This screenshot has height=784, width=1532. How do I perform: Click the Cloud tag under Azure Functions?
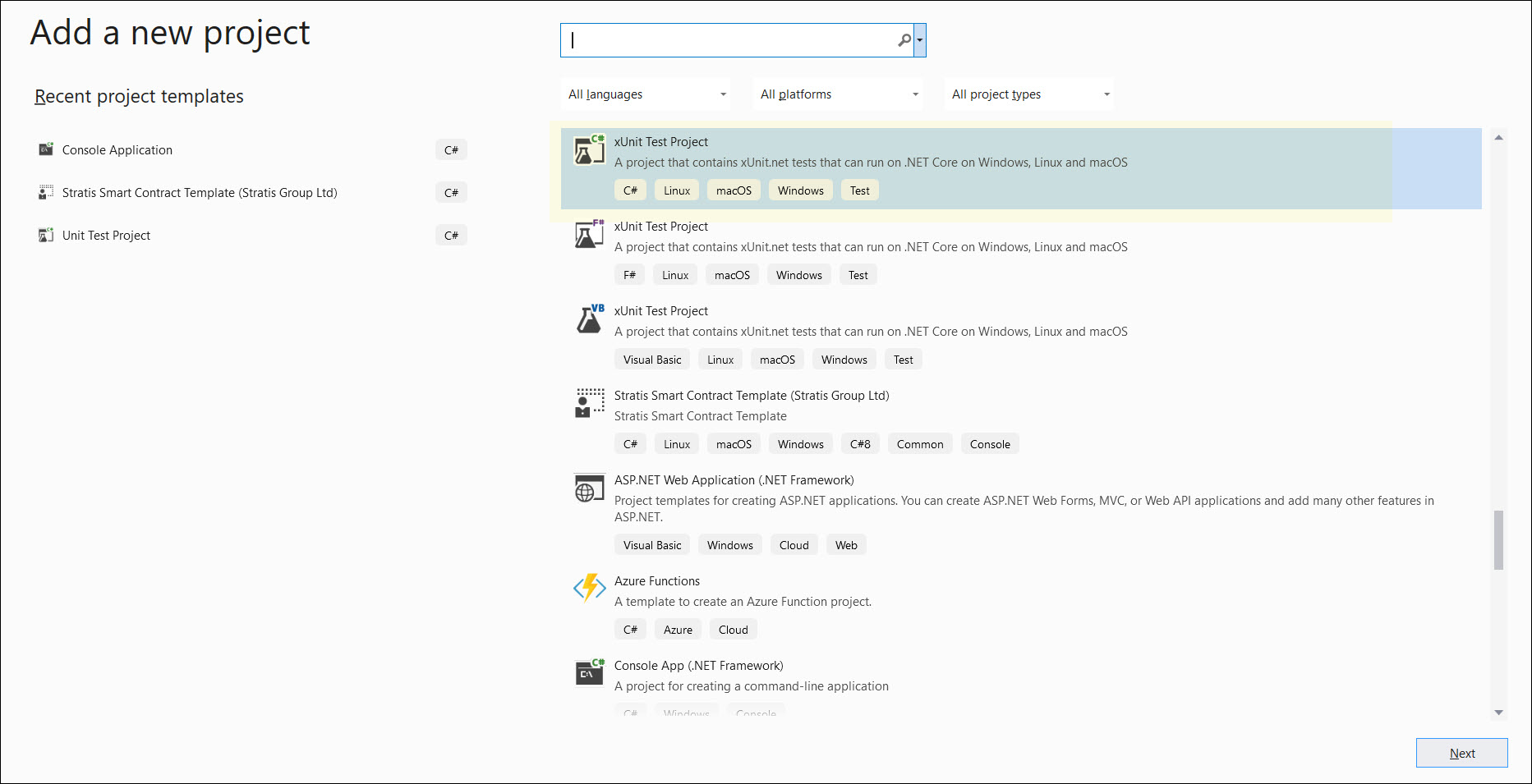(734, 630)
